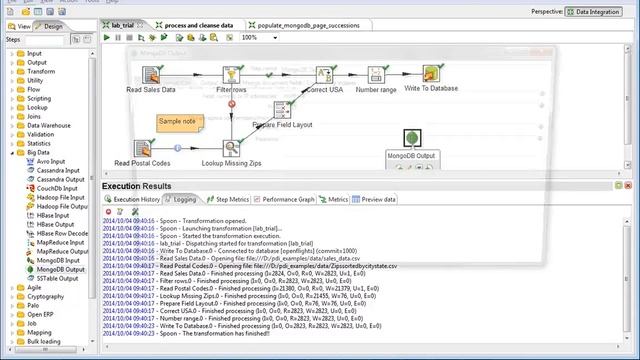Pause the running transformation
Screen dimensions: 640x360
click(118, 38)
